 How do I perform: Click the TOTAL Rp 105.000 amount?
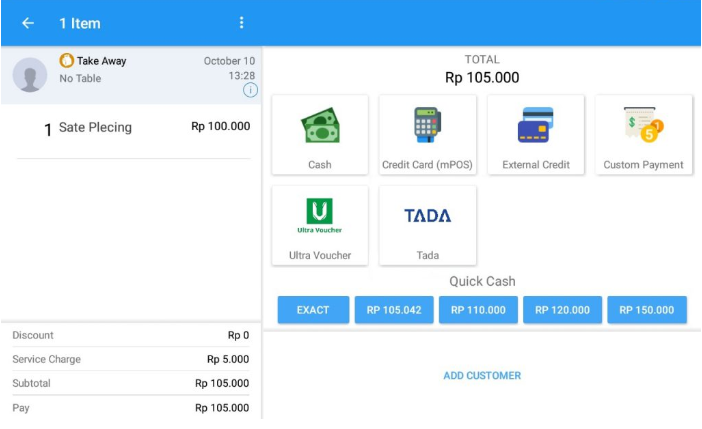click(482, 77)
